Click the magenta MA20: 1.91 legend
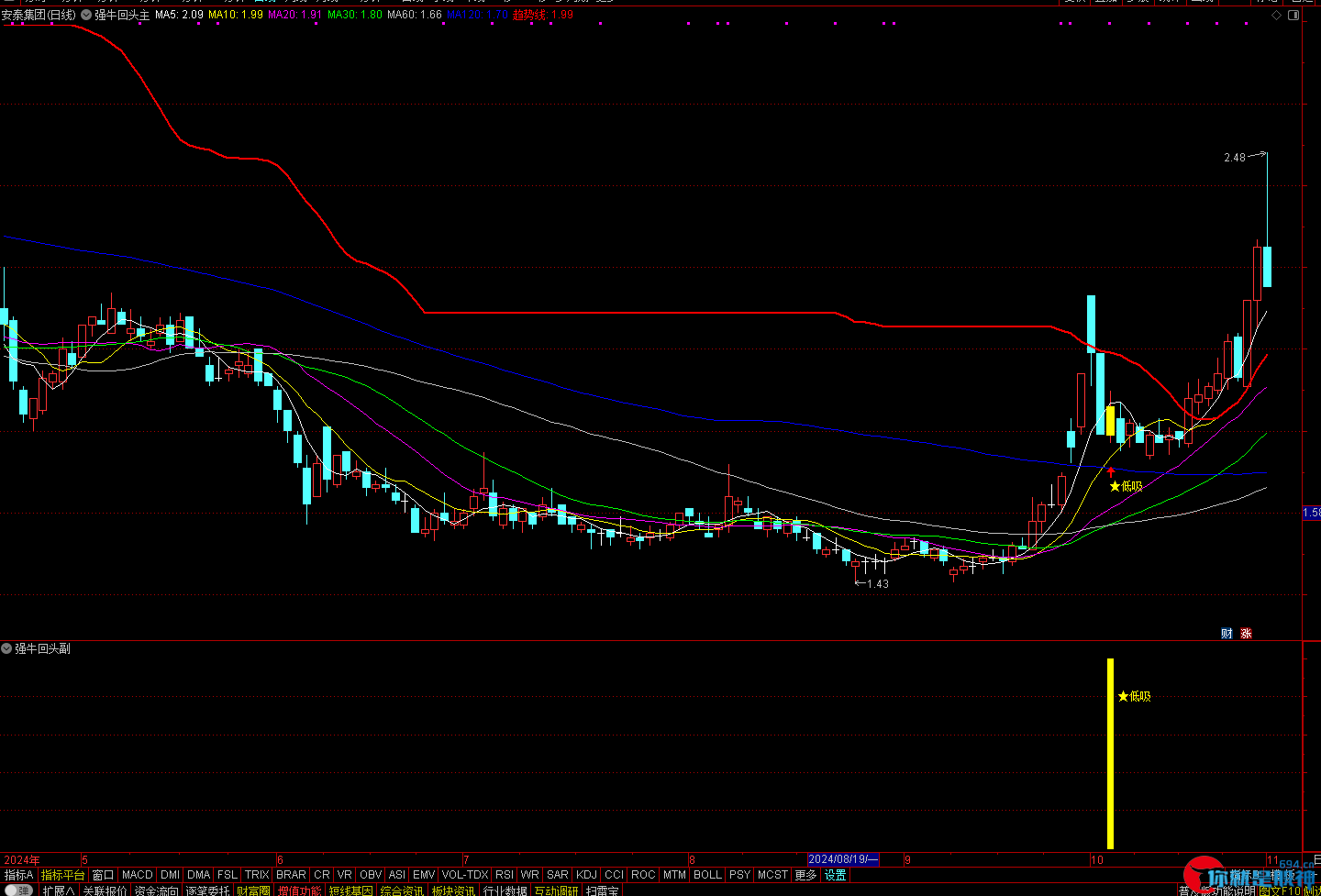This screenshot has height=896, width=1321. pos(295,15)
